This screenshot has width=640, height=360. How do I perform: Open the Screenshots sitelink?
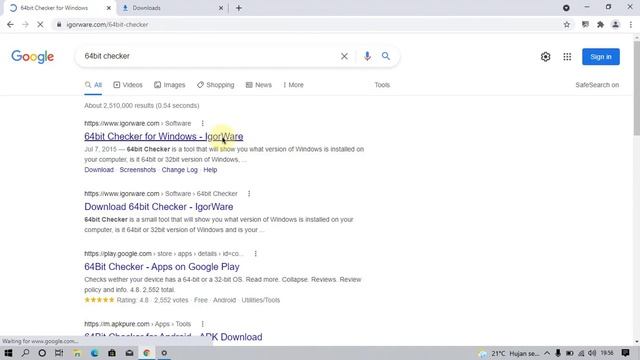(138, 170)
